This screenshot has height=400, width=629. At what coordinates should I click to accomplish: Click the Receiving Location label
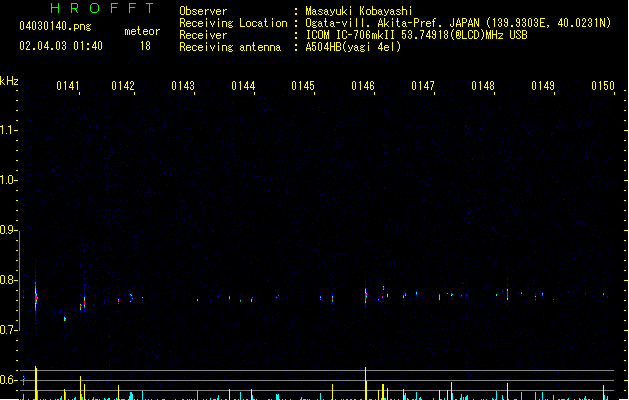click(x=233, y=23)
